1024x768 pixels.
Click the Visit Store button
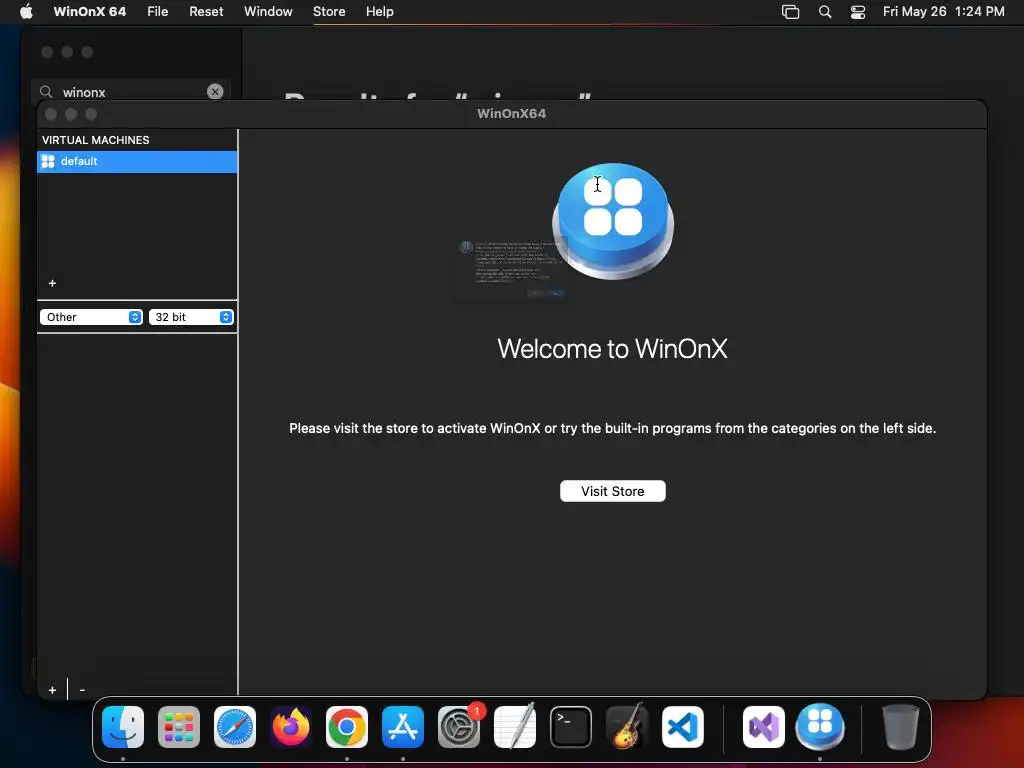(x=613, y=491)
